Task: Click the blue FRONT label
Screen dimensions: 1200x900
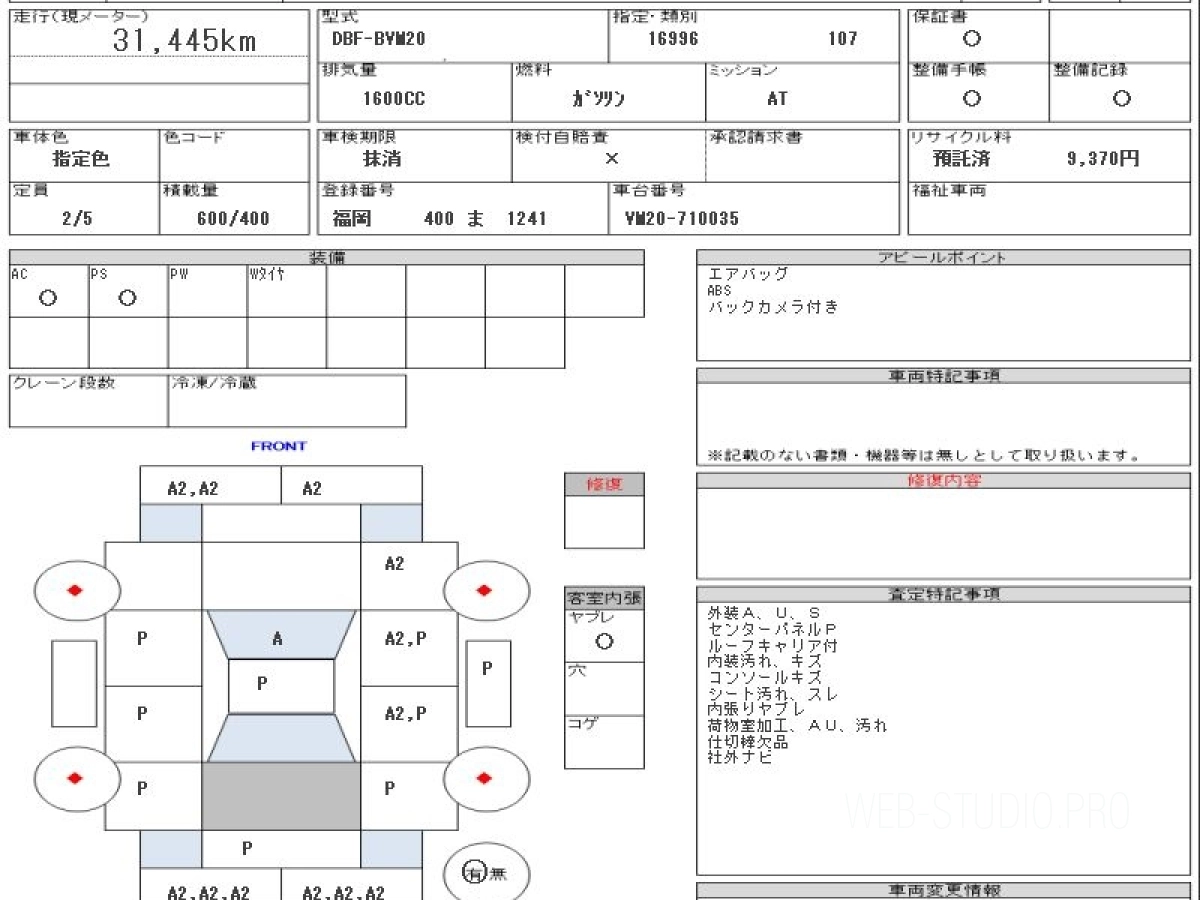Action: pos(279,446)
